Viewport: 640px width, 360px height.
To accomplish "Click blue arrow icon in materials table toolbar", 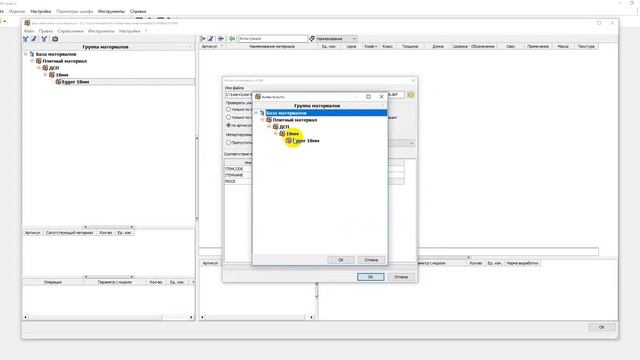I will (221, 38).
